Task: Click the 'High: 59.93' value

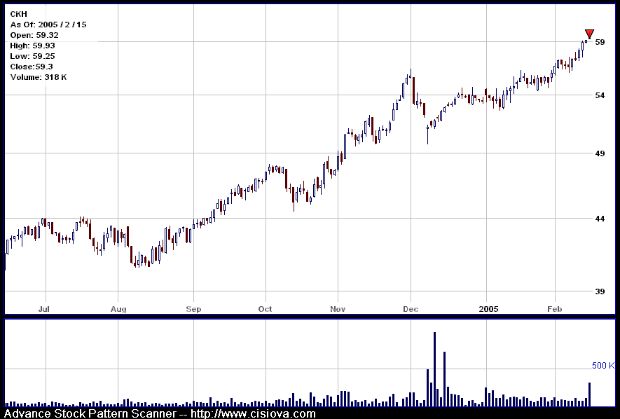Action: click(x=33, y=46)
